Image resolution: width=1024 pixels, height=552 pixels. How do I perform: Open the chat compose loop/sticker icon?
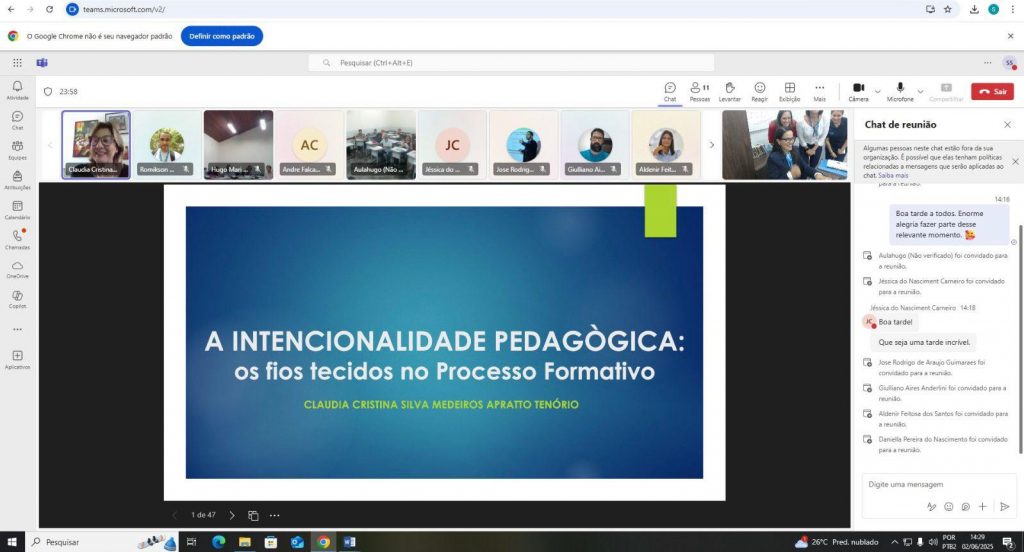pos(965,506)
